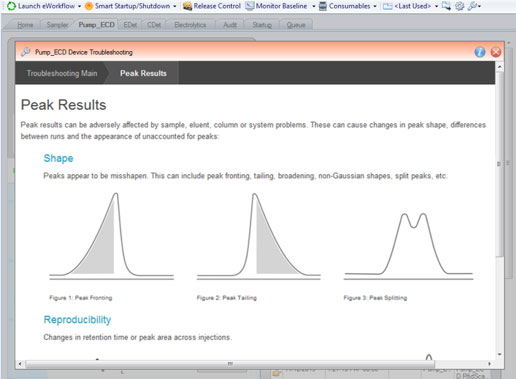This screenshot has height=379, width=516.
Task: Click the Release Control icon
Action: coord(187,6)
